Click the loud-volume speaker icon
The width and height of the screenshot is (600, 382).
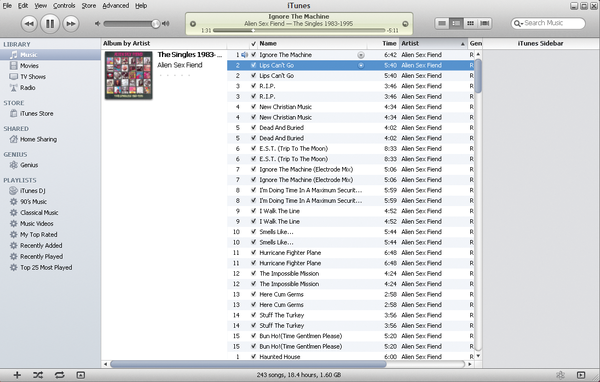[166, 24]
